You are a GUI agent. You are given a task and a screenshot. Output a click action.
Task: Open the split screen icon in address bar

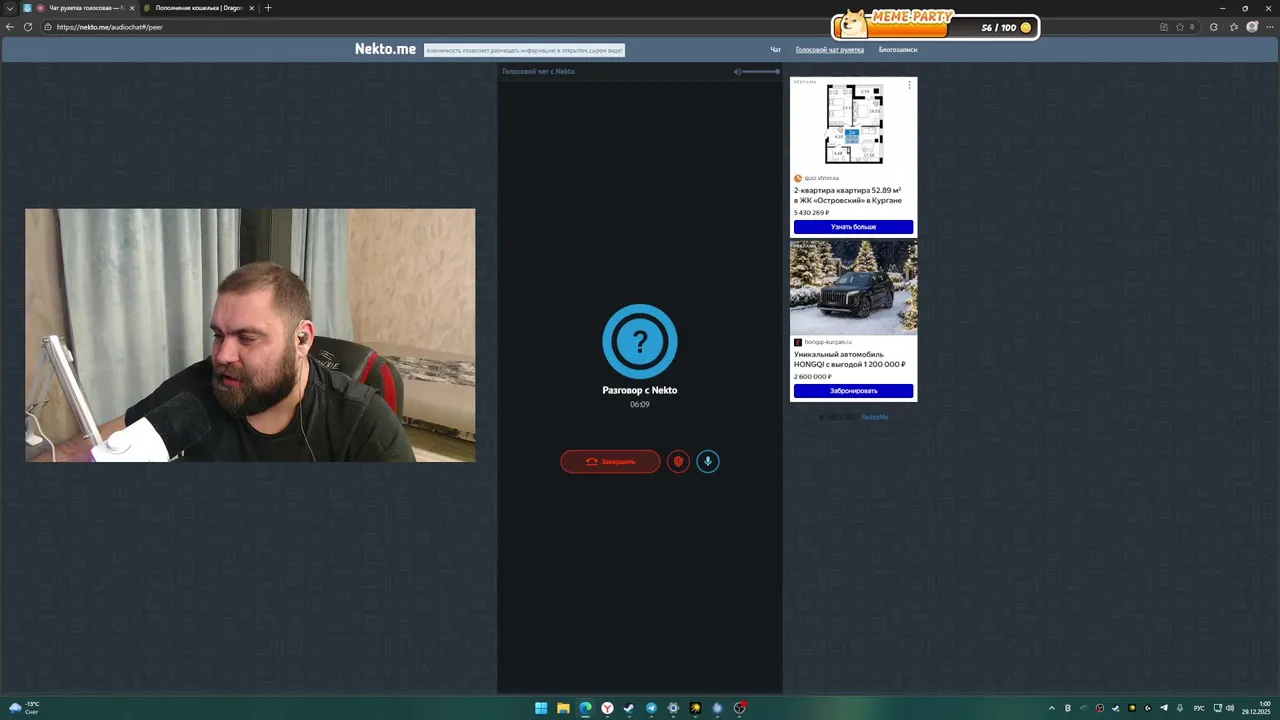(1163, 27)
